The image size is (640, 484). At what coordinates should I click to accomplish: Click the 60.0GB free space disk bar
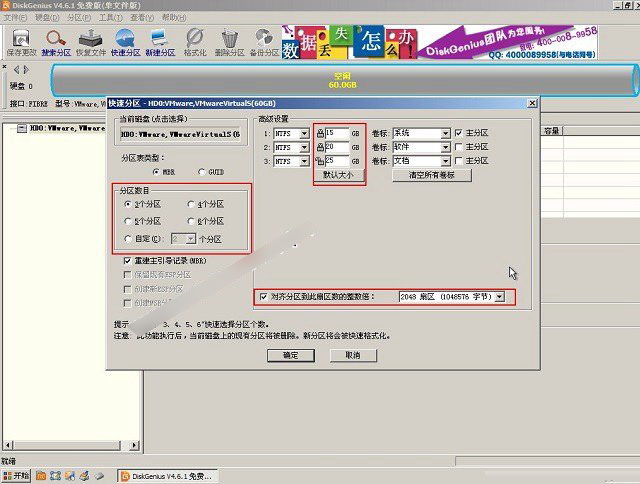[343, 80]
